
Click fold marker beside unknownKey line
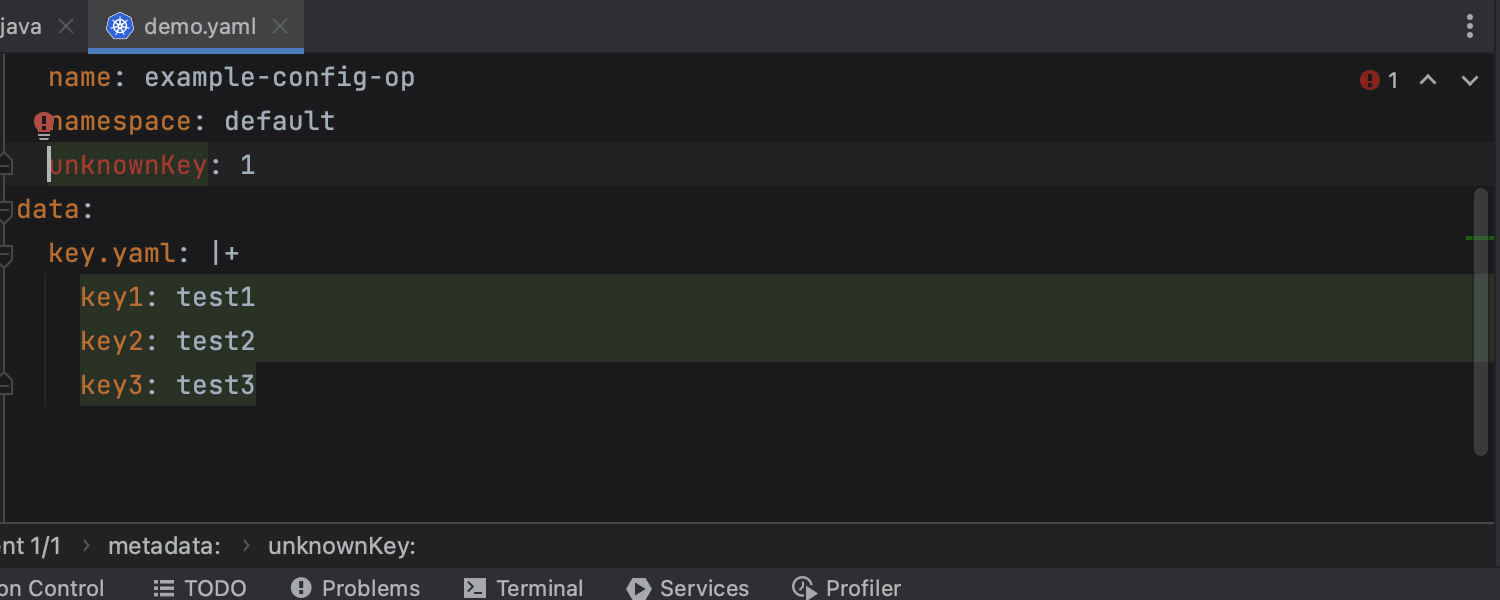pos(5,165)
